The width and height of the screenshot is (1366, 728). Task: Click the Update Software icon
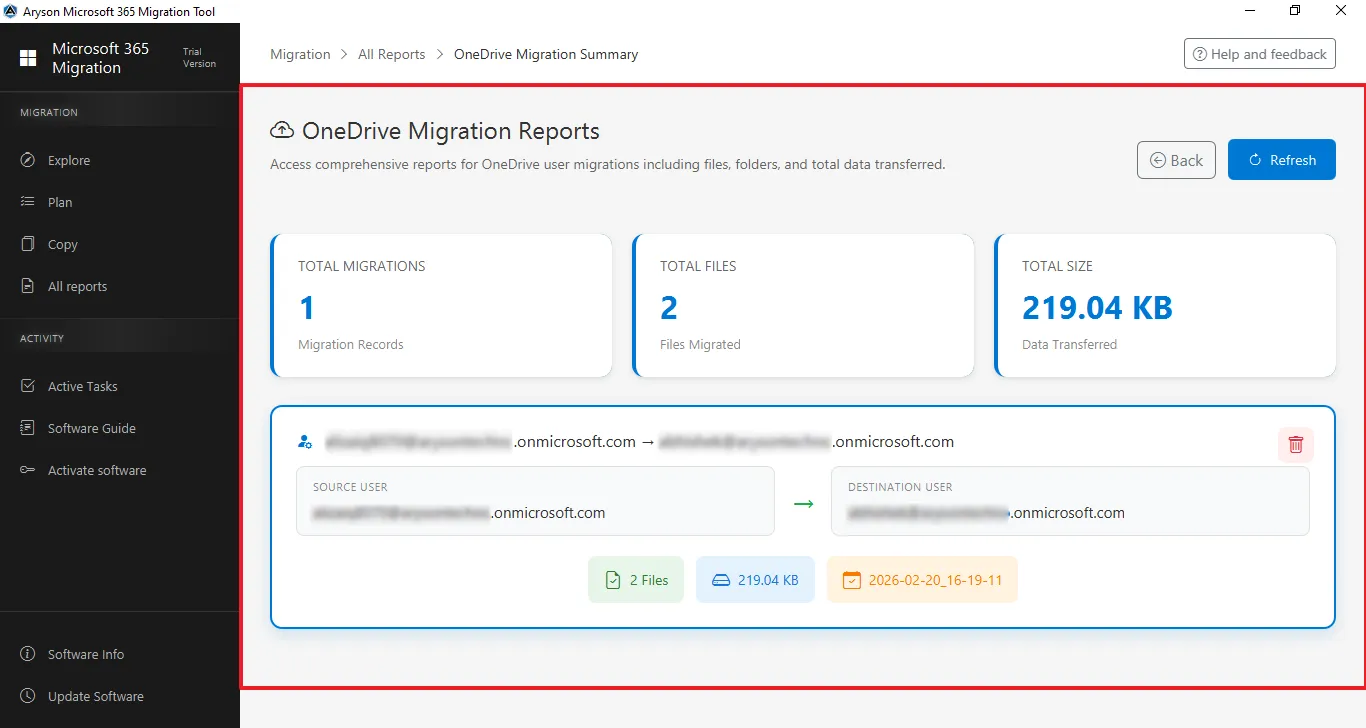[28, 696]
